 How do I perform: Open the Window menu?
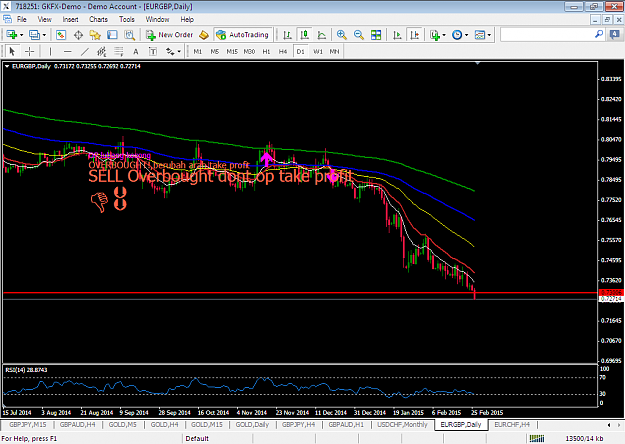pyautogui.click(x=157, y=19)
